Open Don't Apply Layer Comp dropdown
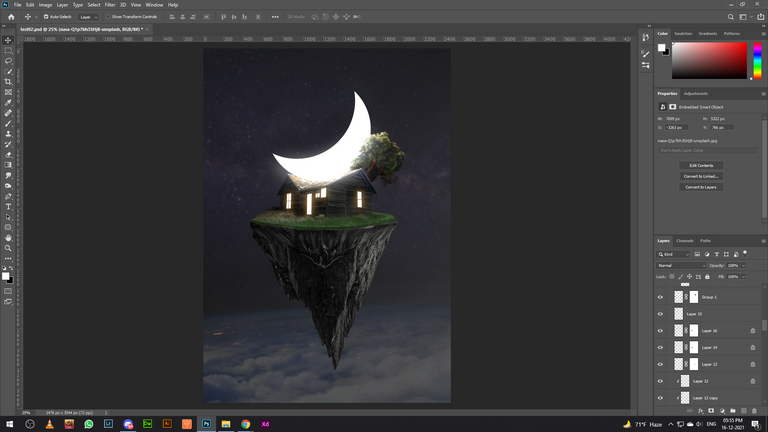The height and width of the screenshot is (432, 768). [707, 150]
